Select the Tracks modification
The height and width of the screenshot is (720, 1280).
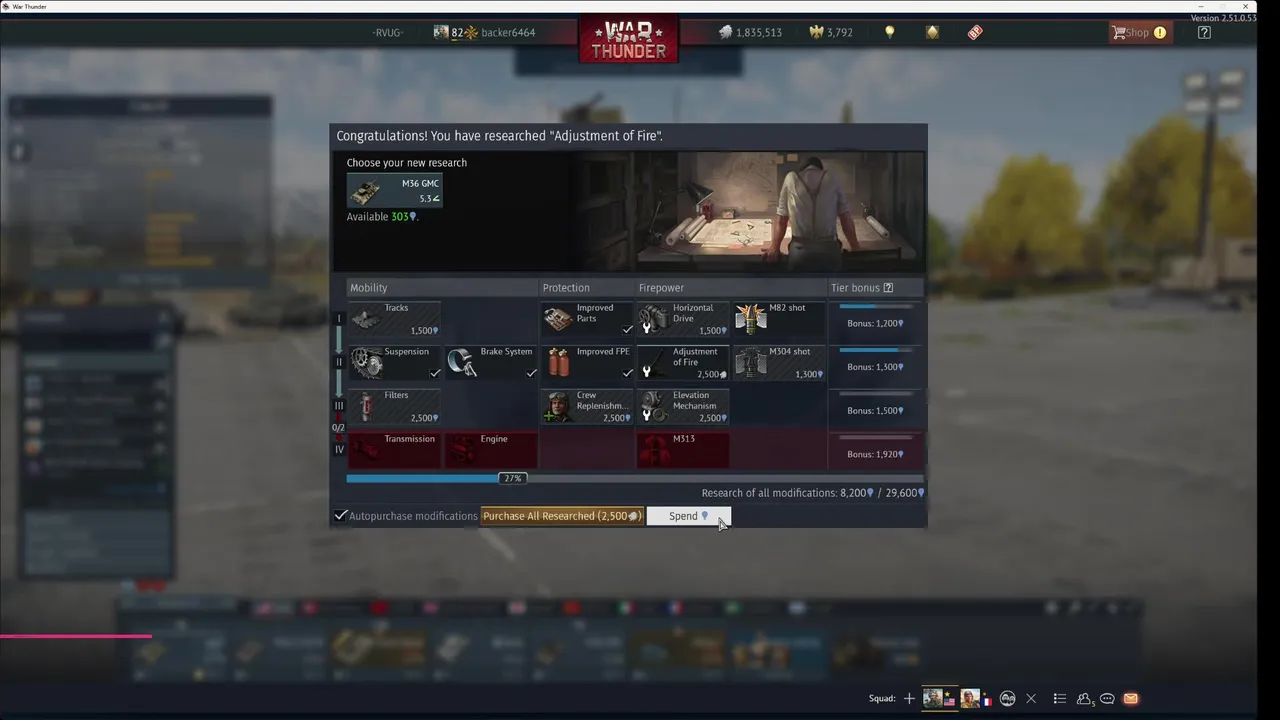click(394, 319)
